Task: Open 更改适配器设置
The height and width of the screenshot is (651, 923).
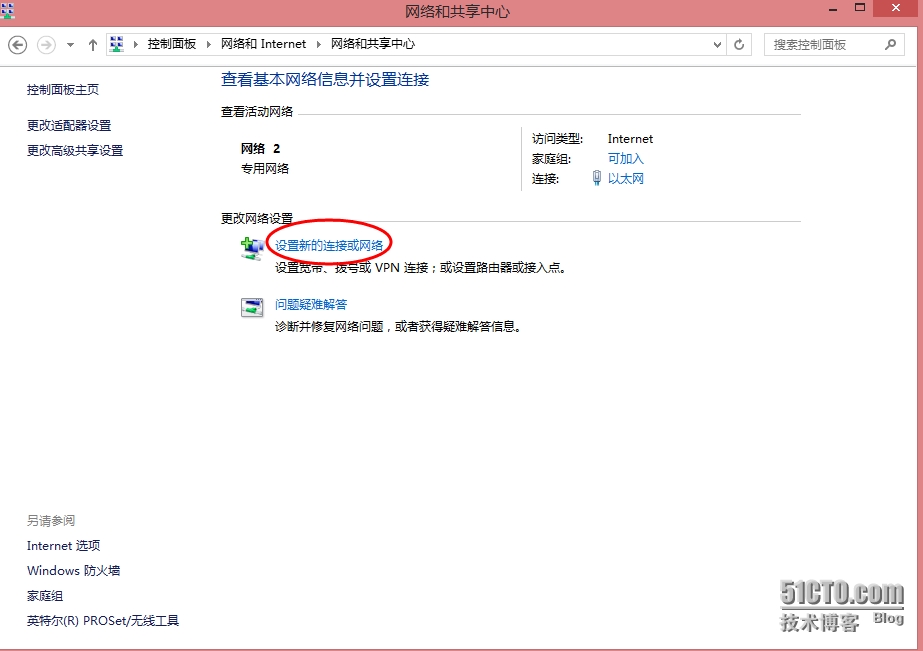Action: coord(69,125)
